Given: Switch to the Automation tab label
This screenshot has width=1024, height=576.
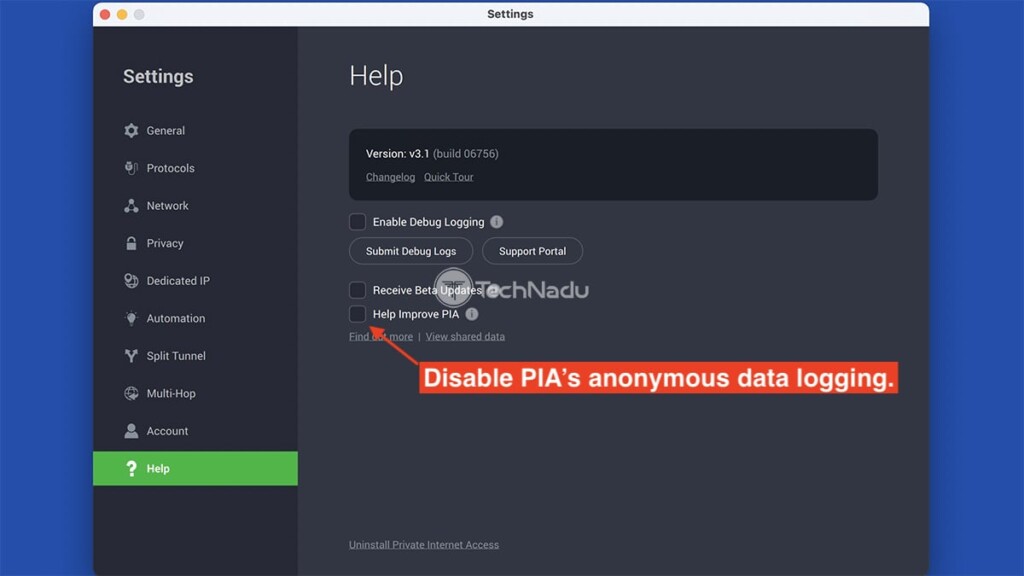Looking at the screenshot, I should click(176, 318).
